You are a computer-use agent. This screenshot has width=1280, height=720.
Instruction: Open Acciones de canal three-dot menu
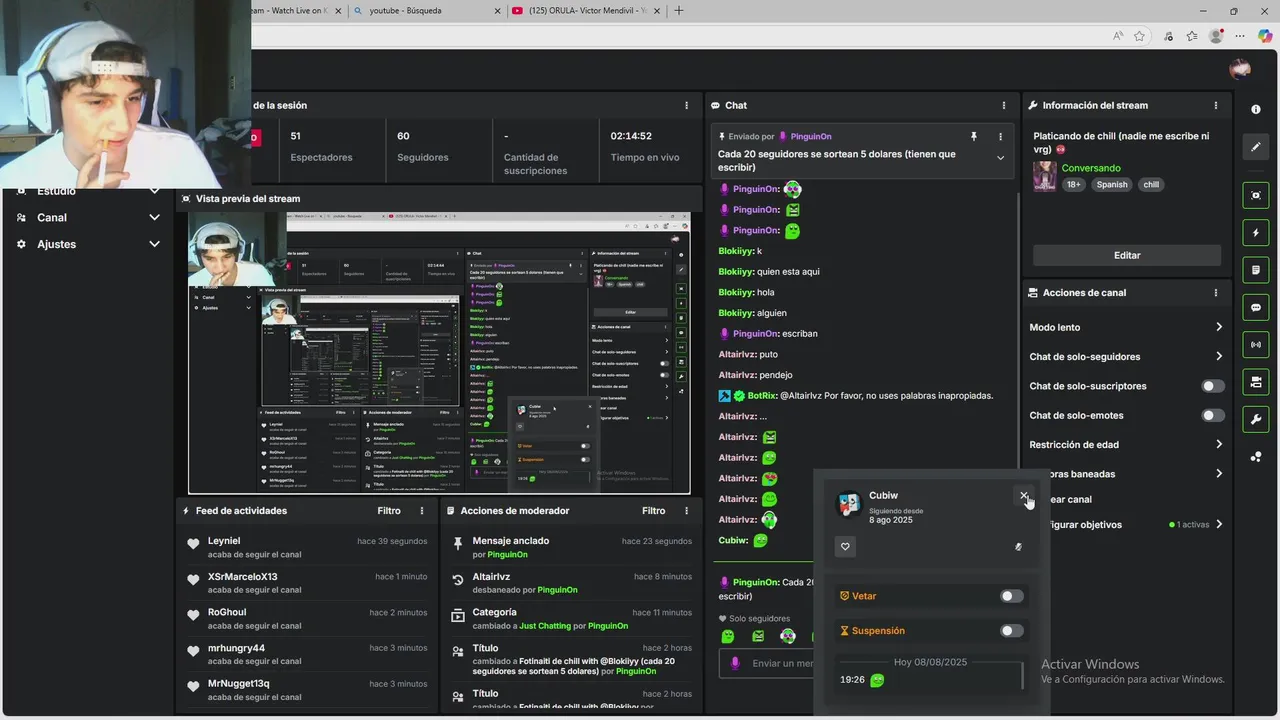coord(1216,293)
